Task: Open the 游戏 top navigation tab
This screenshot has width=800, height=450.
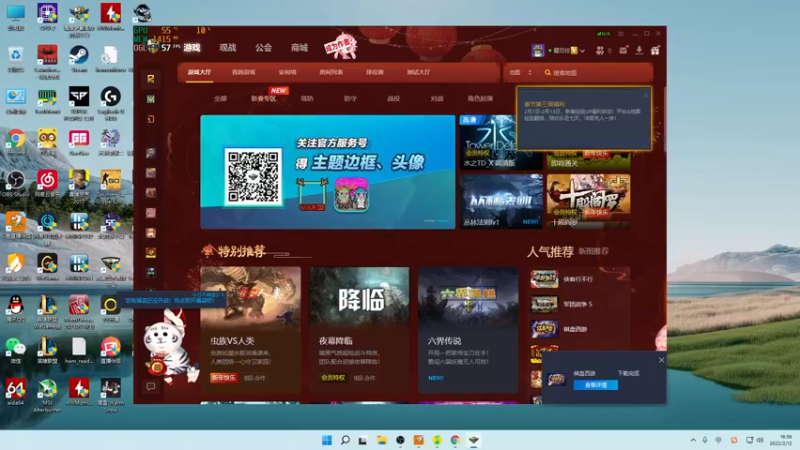Action: coord(192,47)
